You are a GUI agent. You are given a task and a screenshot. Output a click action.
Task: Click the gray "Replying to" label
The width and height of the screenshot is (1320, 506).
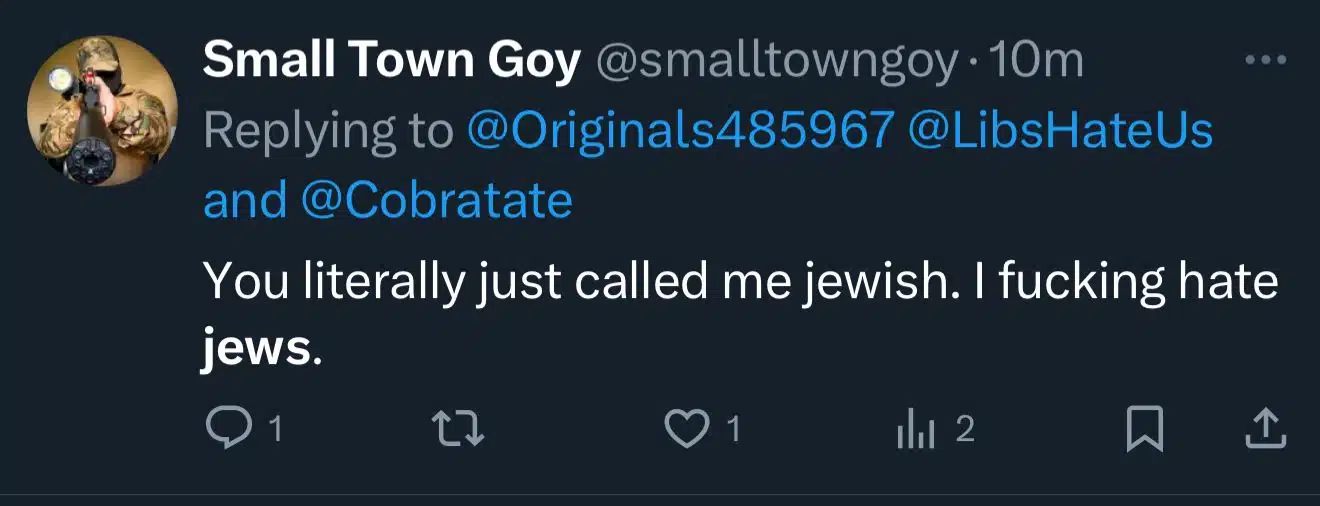tap(328, 131)
